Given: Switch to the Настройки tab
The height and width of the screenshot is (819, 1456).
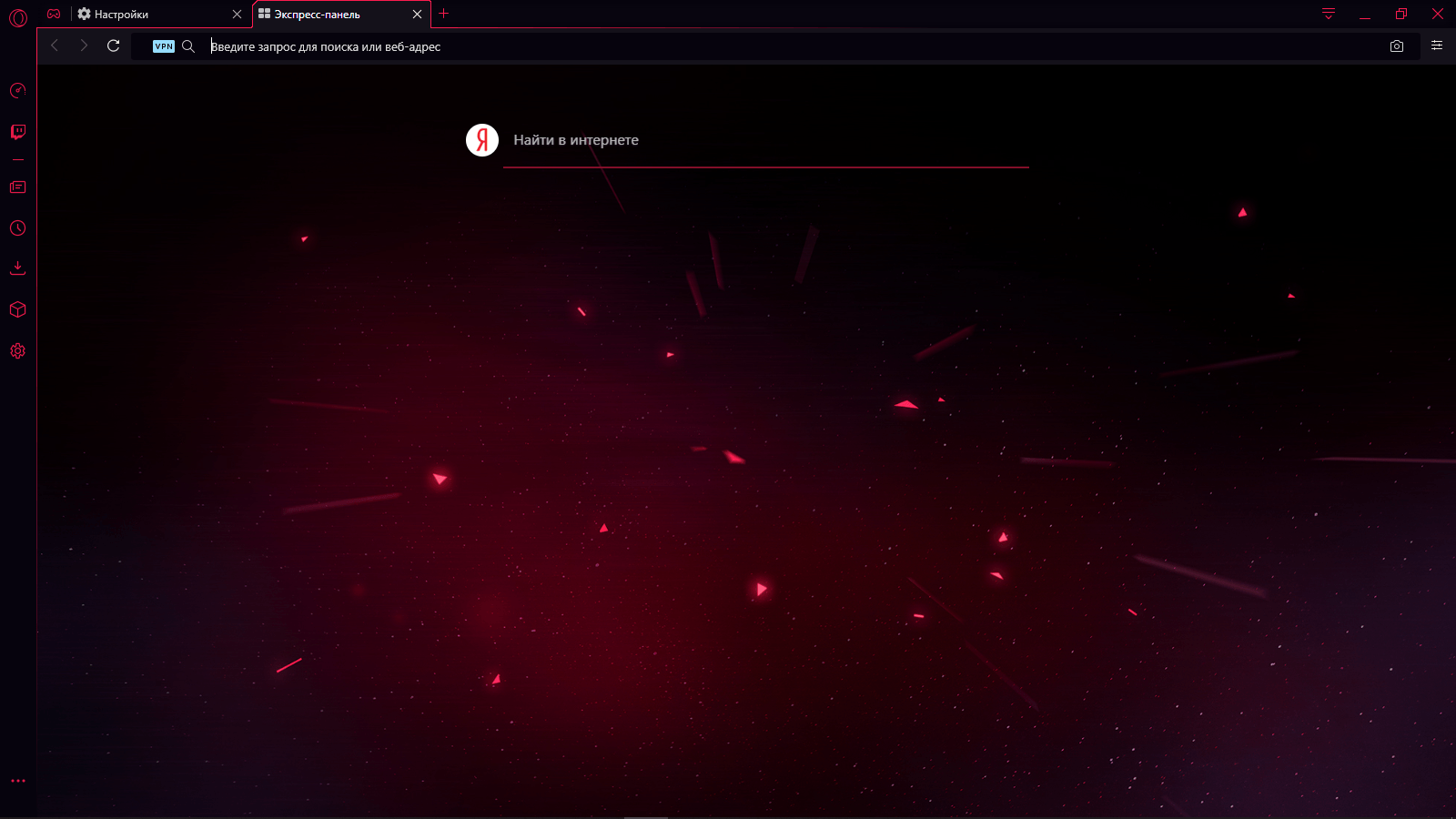Looking at the screenshot, I should point(159,15).
